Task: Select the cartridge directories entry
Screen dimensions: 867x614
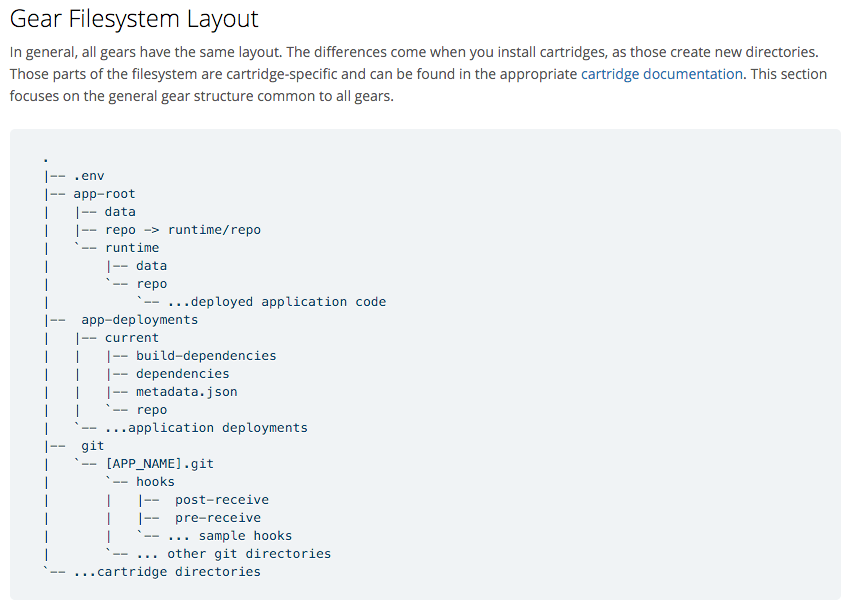Action: 168,571
